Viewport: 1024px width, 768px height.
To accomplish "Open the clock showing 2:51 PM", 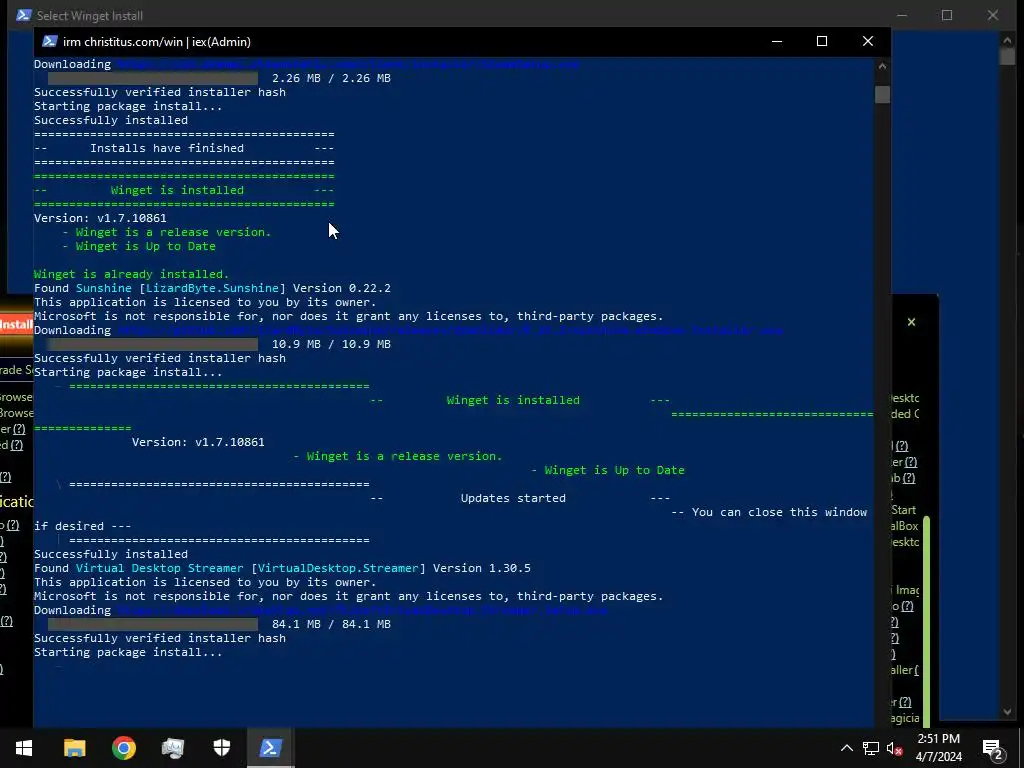I will coord(938,739).
